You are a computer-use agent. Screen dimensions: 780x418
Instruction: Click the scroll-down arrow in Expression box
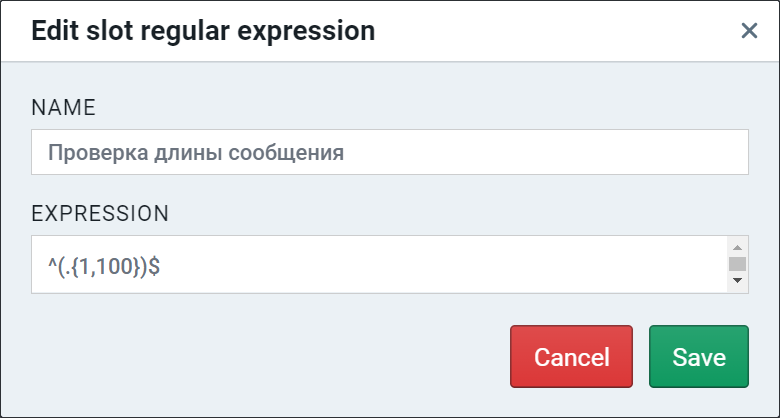click(x=737, y=280)
